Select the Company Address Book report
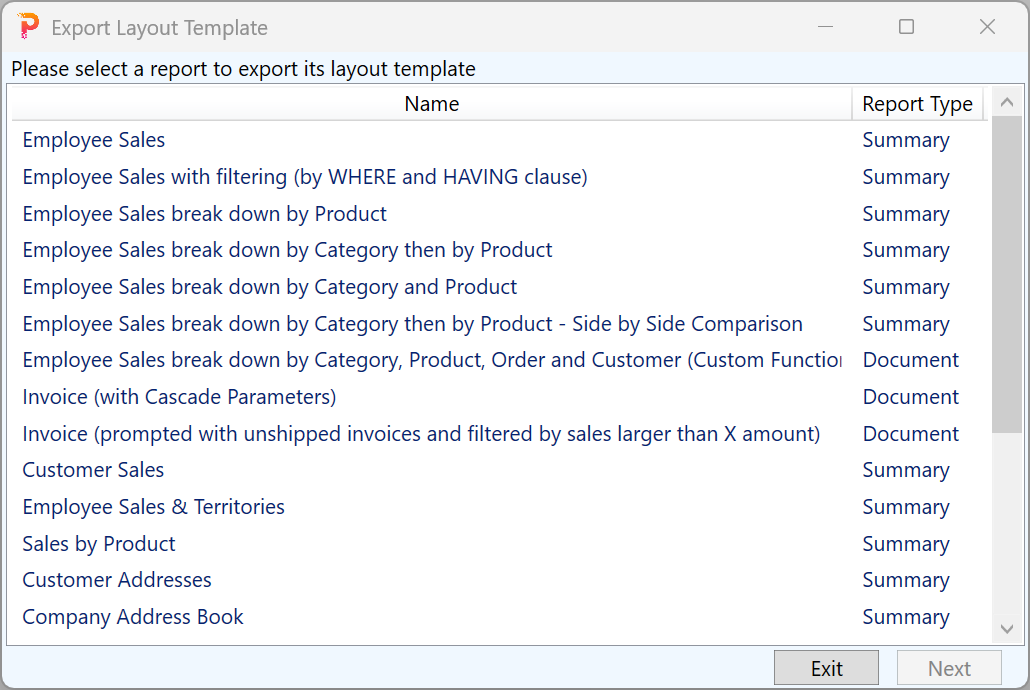1030x690 pixels. [132, 617]
